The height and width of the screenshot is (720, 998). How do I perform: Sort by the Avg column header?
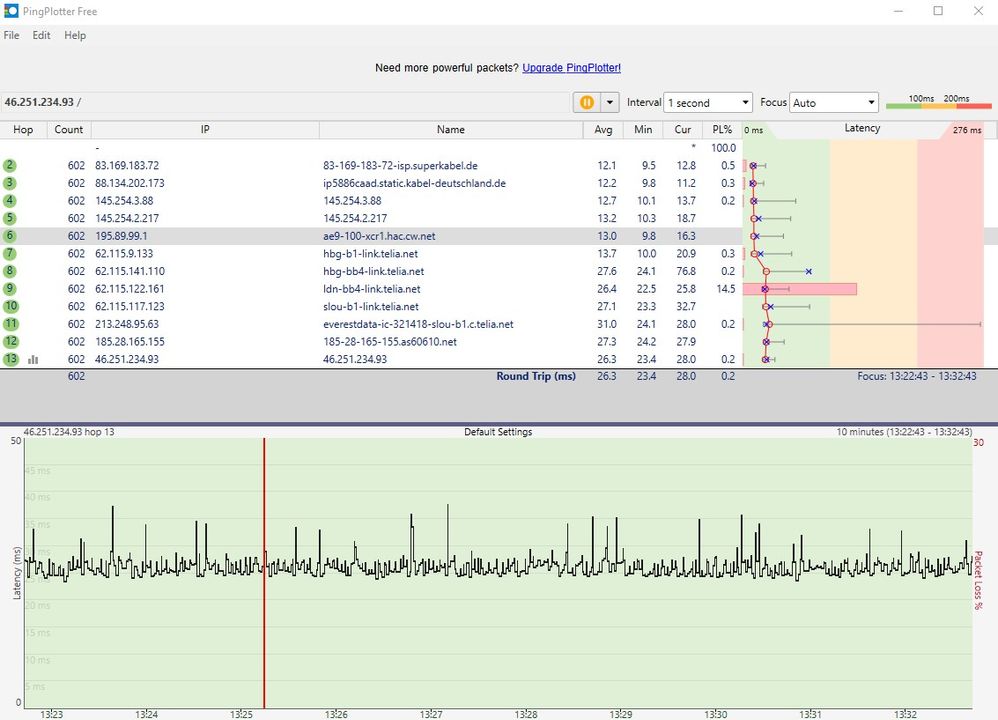[603, 129]
